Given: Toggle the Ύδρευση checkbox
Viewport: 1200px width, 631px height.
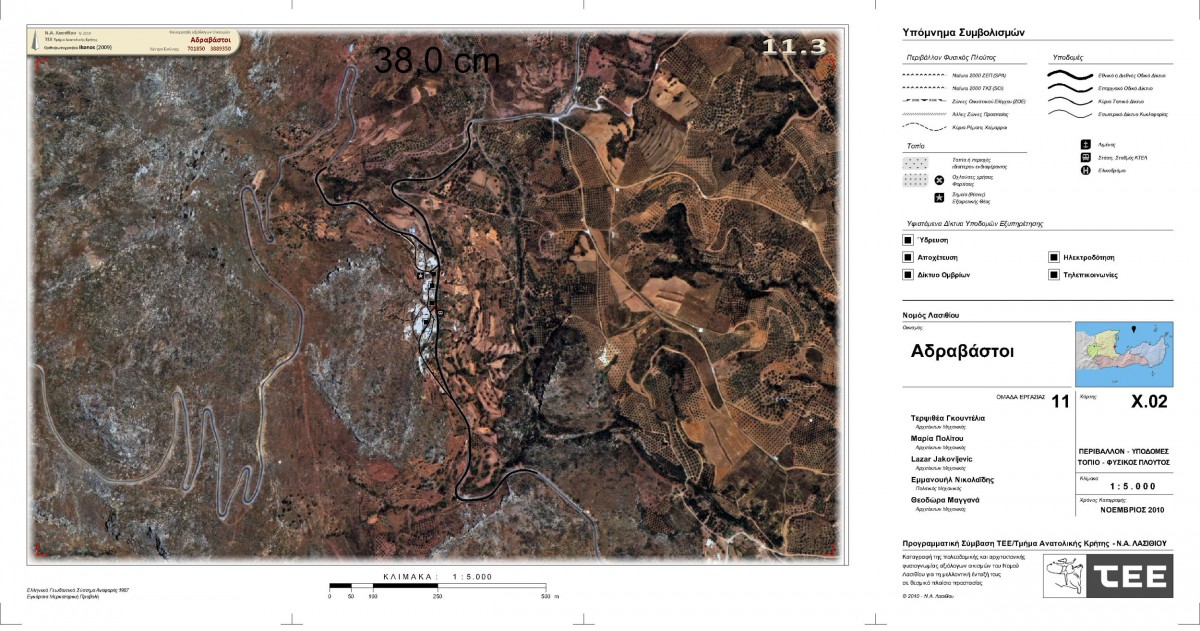Looking at the screenshot, I should (908, 241).
